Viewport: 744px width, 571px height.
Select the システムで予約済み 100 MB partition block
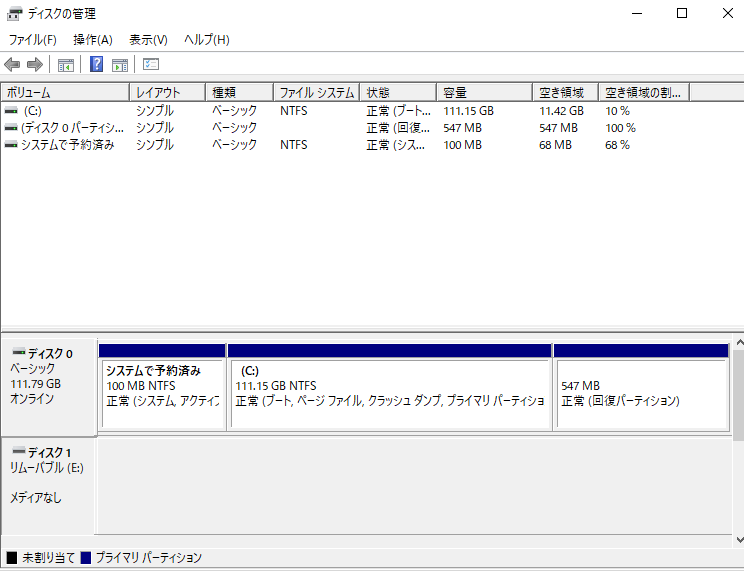click(x=162, y=387)
